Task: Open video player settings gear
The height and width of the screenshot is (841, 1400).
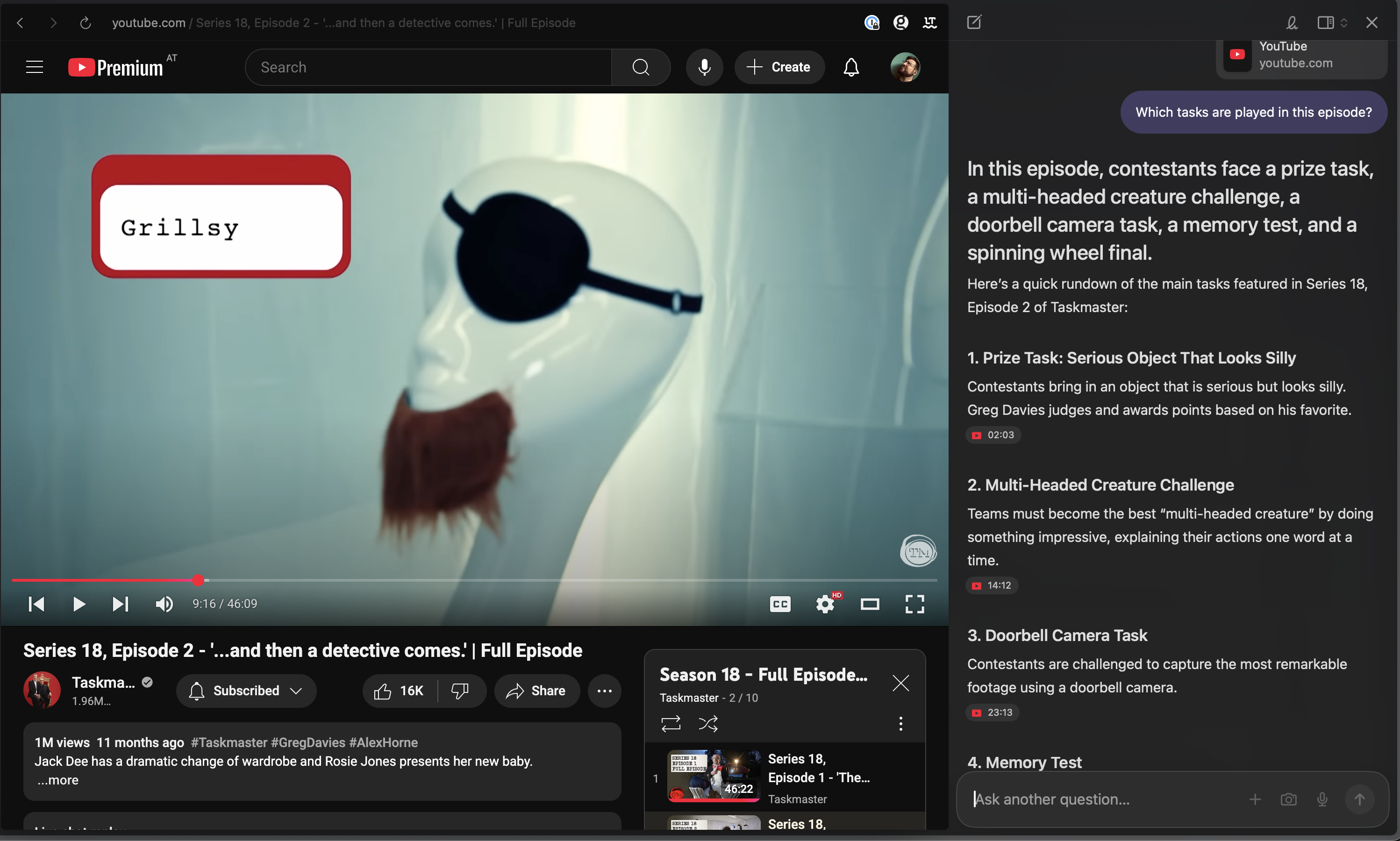Action: (x=825, y=604)
